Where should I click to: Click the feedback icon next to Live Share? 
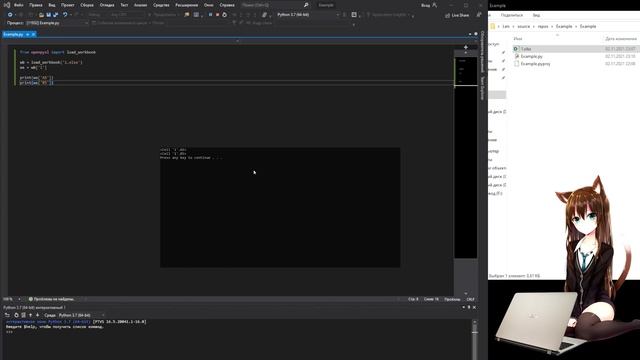pos(479,15)
